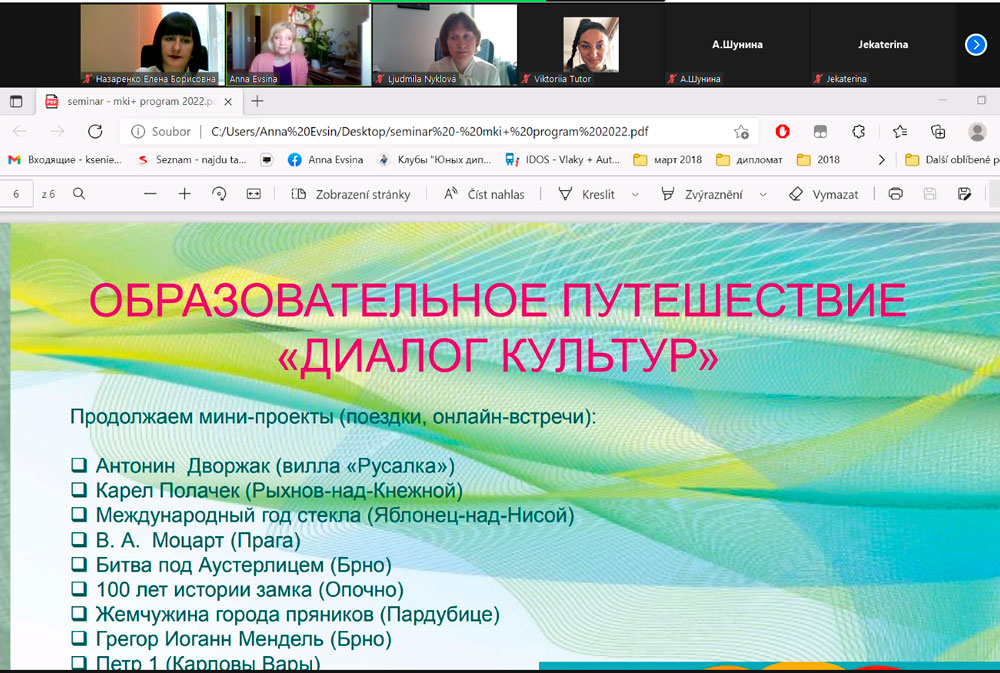The width and height of the screenshot is (1000, 673).
Task: Show more bookmarks via overflow chevron
Action: click(881, 160)
